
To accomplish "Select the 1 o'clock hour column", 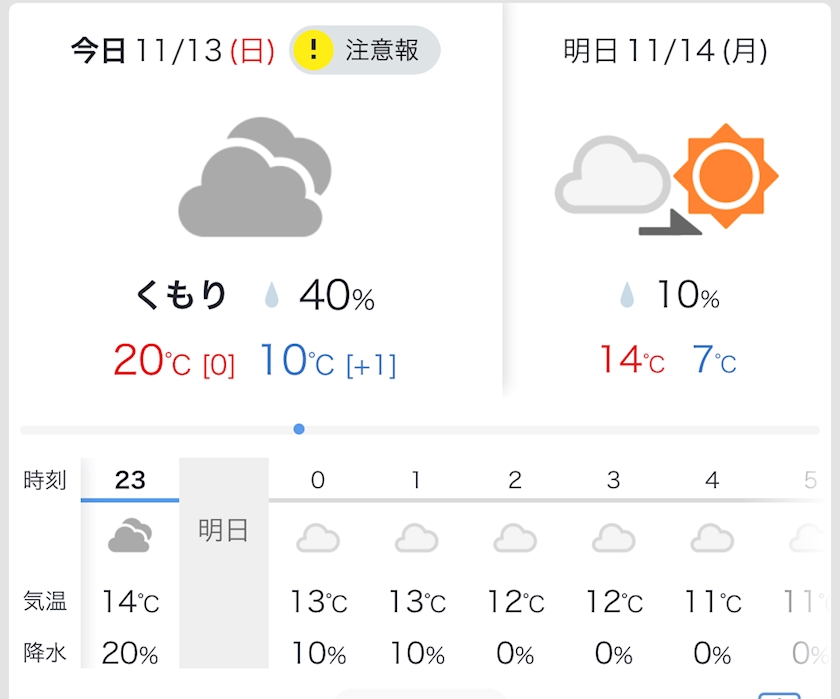I will pos(416,480).
